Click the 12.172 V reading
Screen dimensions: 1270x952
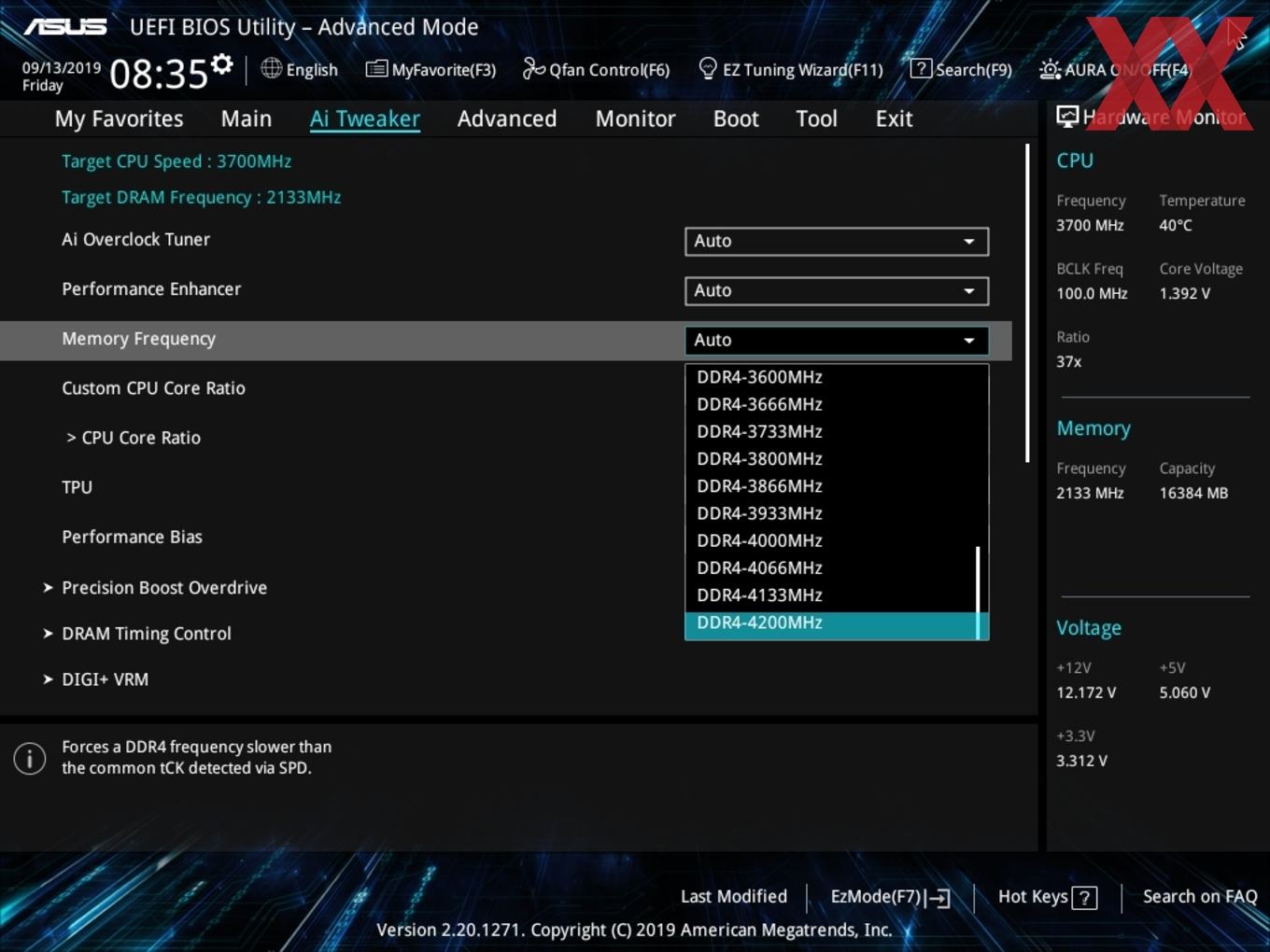(x=1086, y=693)
